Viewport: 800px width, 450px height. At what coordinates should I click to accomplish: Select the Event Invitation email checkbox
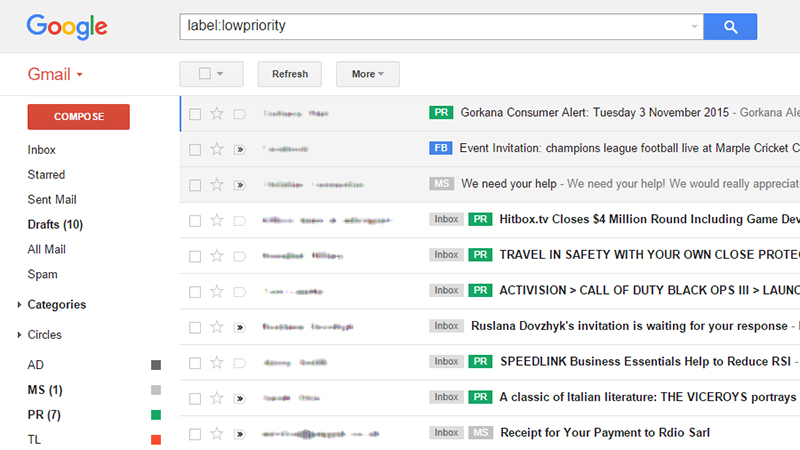(195, 149)
